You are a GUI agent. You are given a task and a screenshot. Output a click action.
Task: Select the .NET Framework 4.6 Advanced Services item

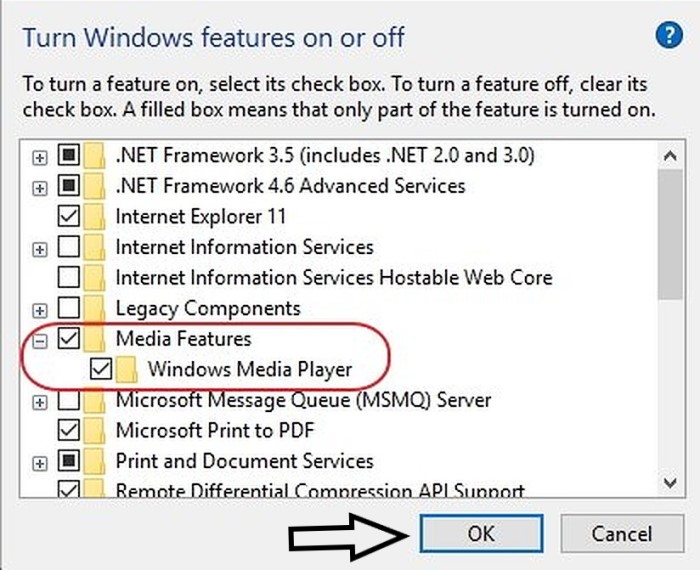coord(290,186)
